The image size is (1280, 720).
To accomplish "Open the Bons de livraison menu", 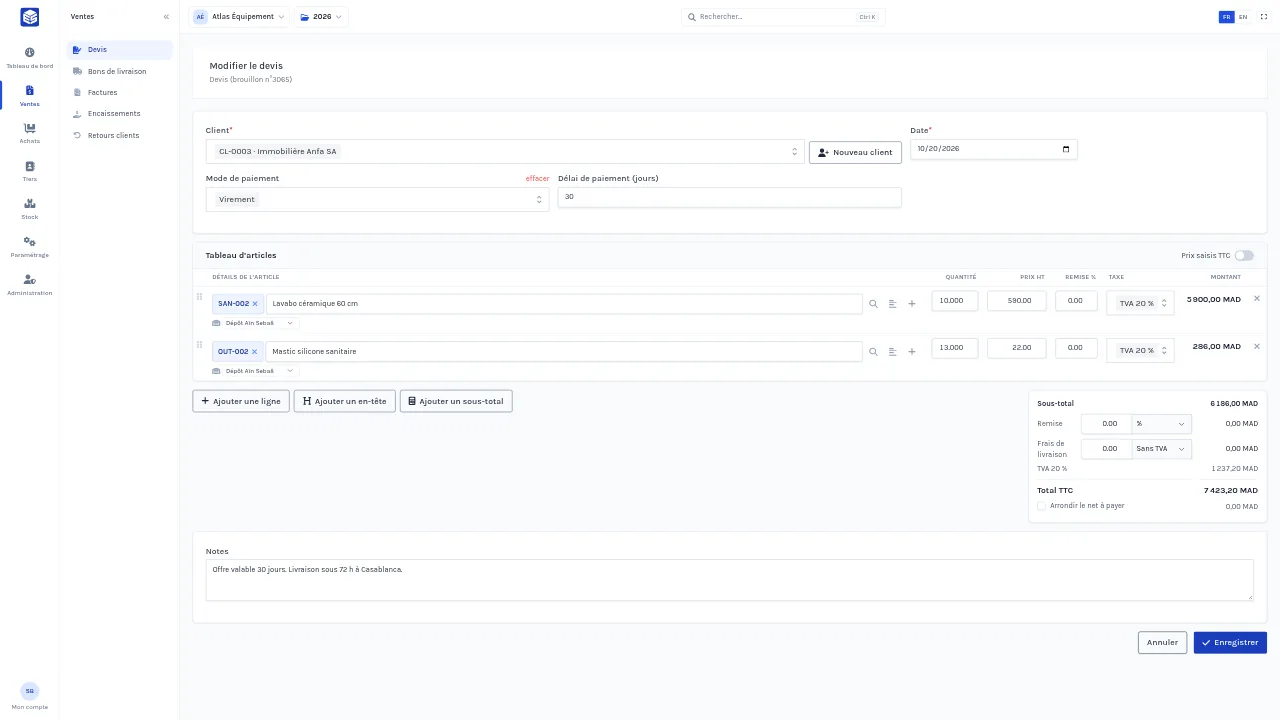I will [119, 71].
